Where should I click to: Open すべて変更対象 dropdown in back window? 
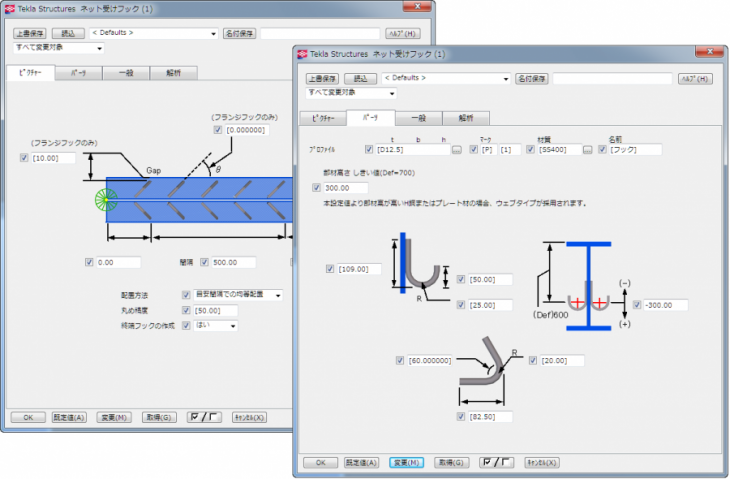59,47
